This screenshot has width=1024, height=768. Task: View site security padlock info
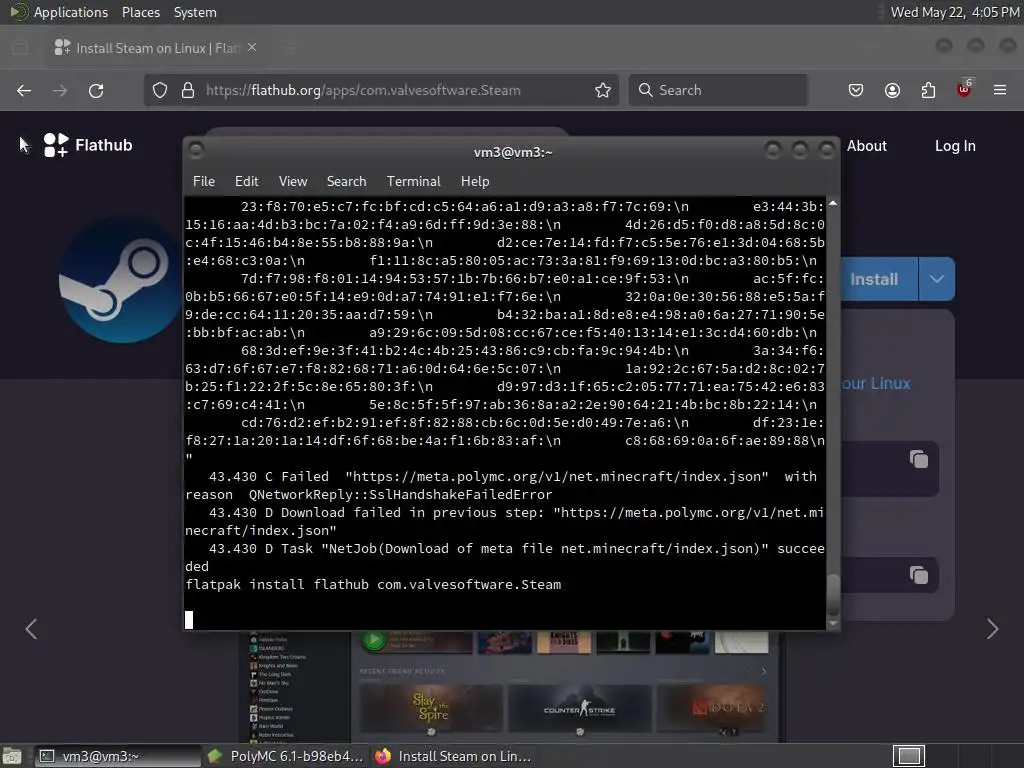[x=188, y=90]
